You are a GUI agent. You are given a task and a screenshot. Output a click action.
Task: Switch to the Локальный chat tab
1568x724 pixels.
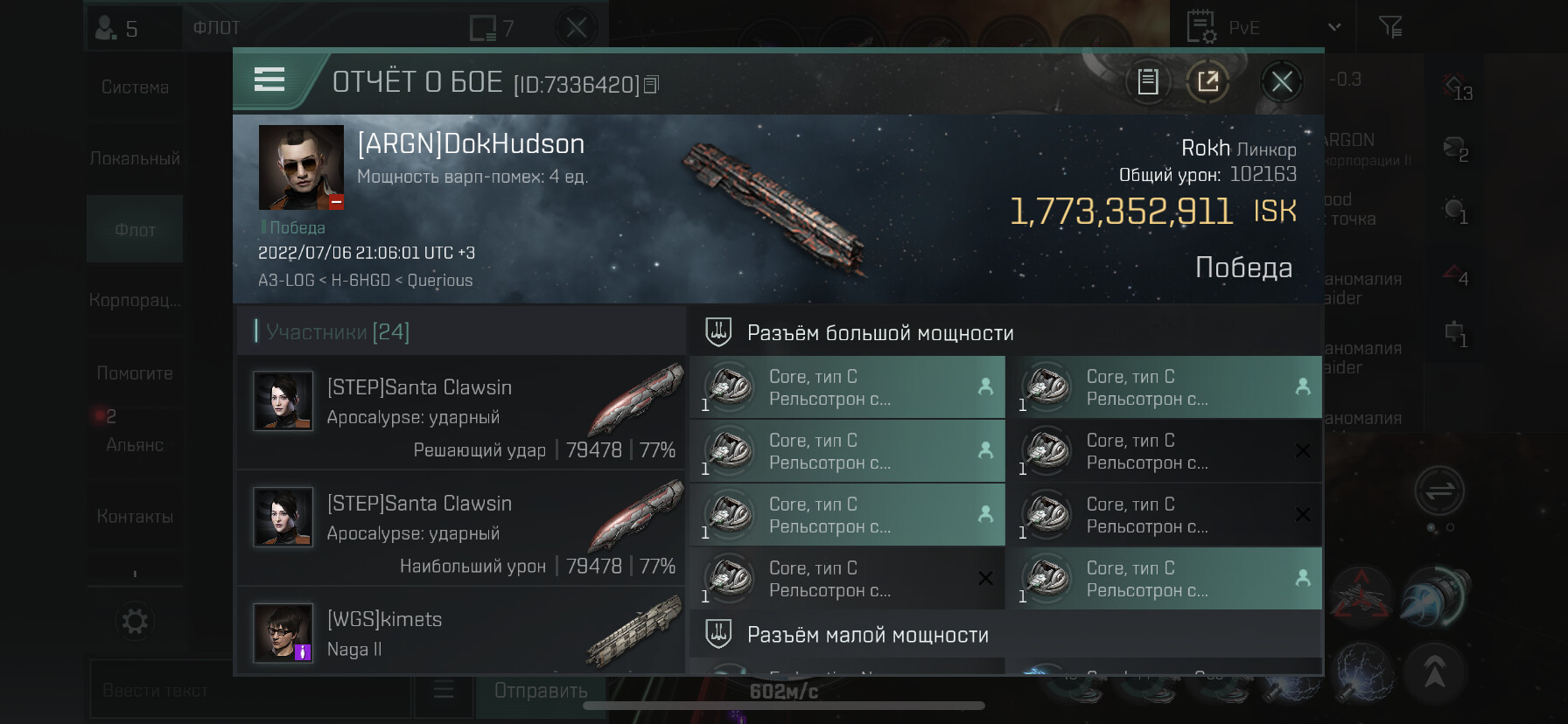(x=135, y=158)
